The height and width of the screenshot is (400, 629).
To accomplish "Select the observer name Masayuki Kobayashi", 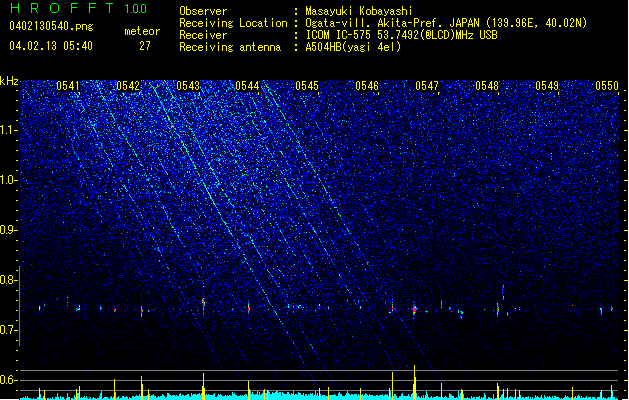I will [359, 11].
